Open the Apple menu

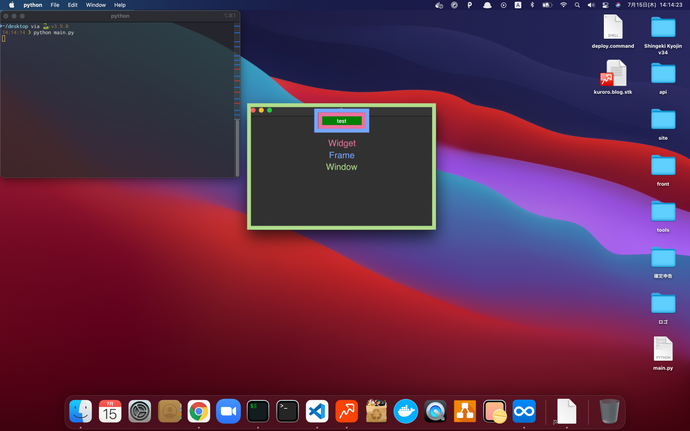12,5
